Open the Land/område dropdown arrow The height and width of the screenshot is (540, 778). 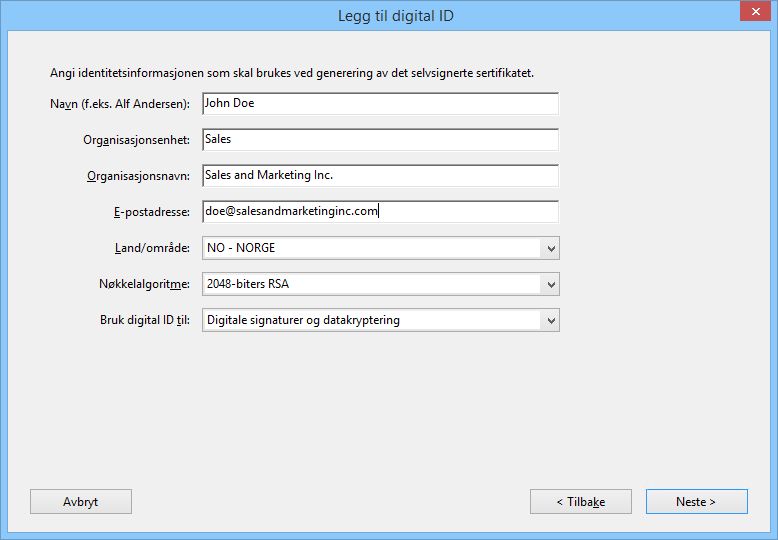click(551, 248)
